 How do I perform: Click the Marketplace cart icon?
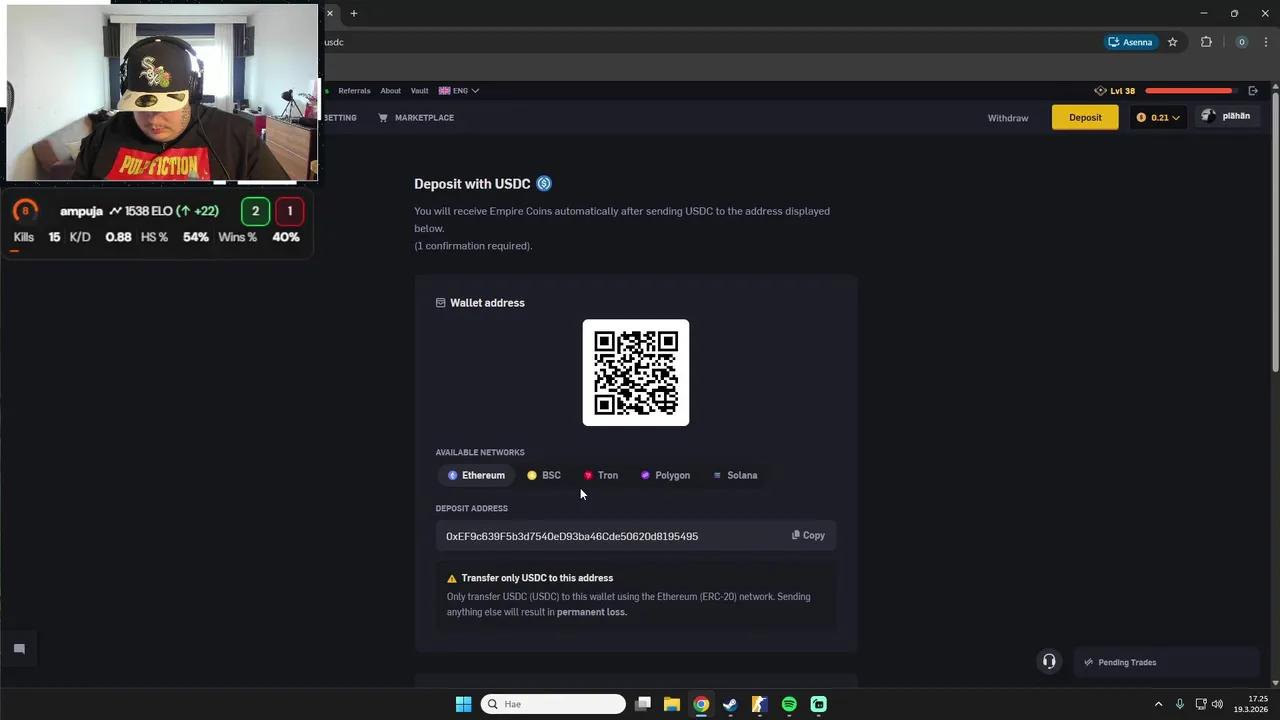[383, 117]
